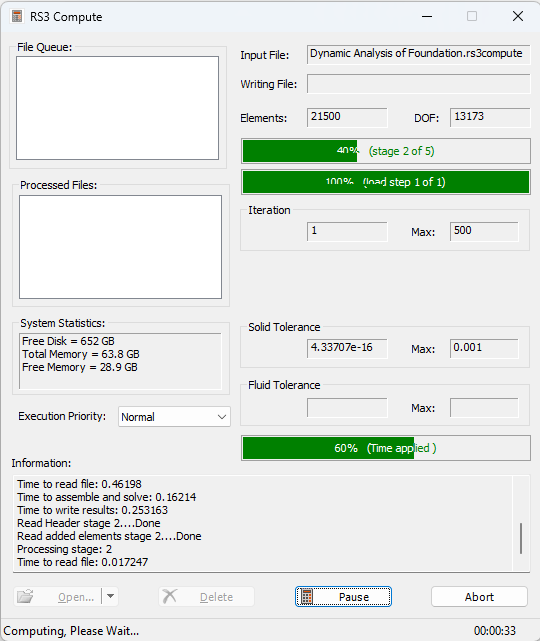Click the Open... button
Screen dimensions: 540x641
pos(57,597)
